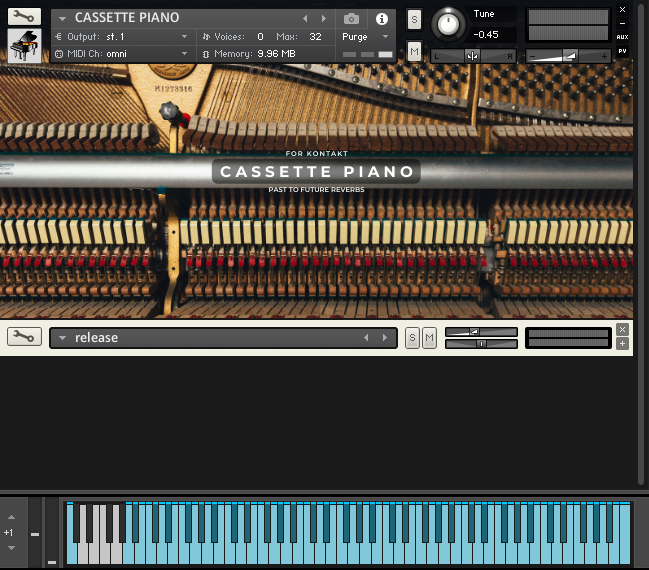Go to next instrument with the right arrow
Image resolution: width=649 pixels, height=570 pixels.
(x=324, y=18)
